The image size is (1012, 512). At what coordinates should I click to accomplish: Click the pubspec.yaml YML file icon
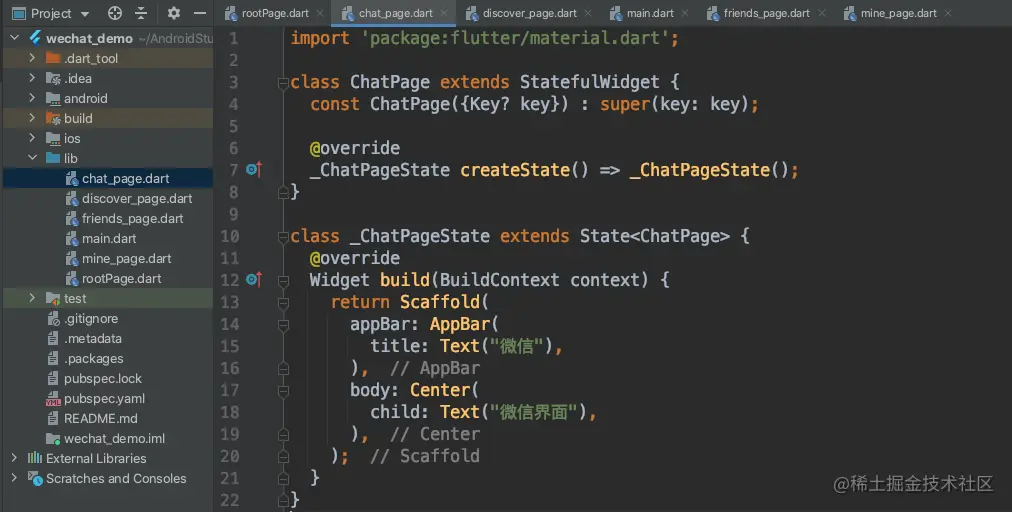[x=53, y=399]
